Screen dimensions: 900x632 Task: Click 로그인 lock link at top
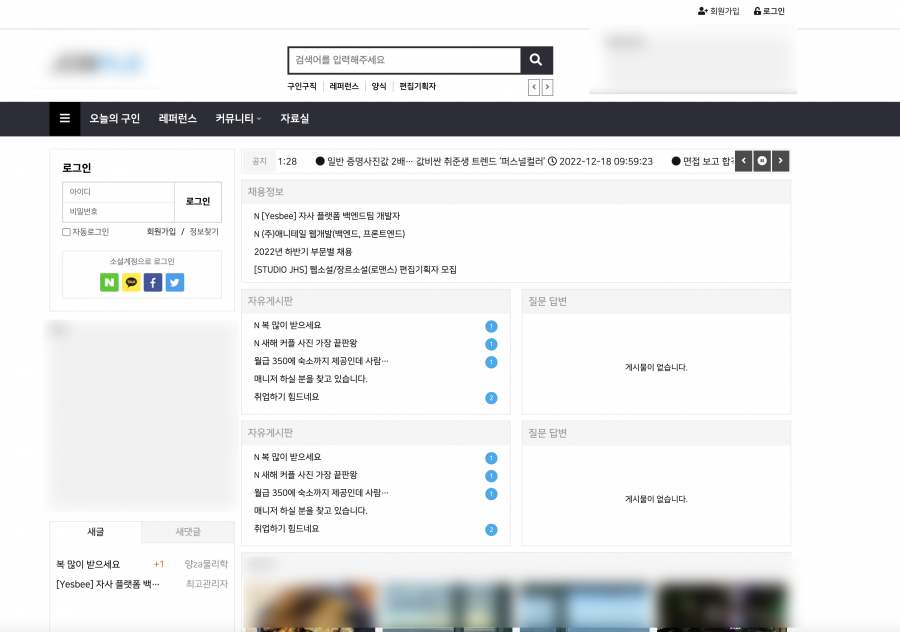(x=769, y=11)
